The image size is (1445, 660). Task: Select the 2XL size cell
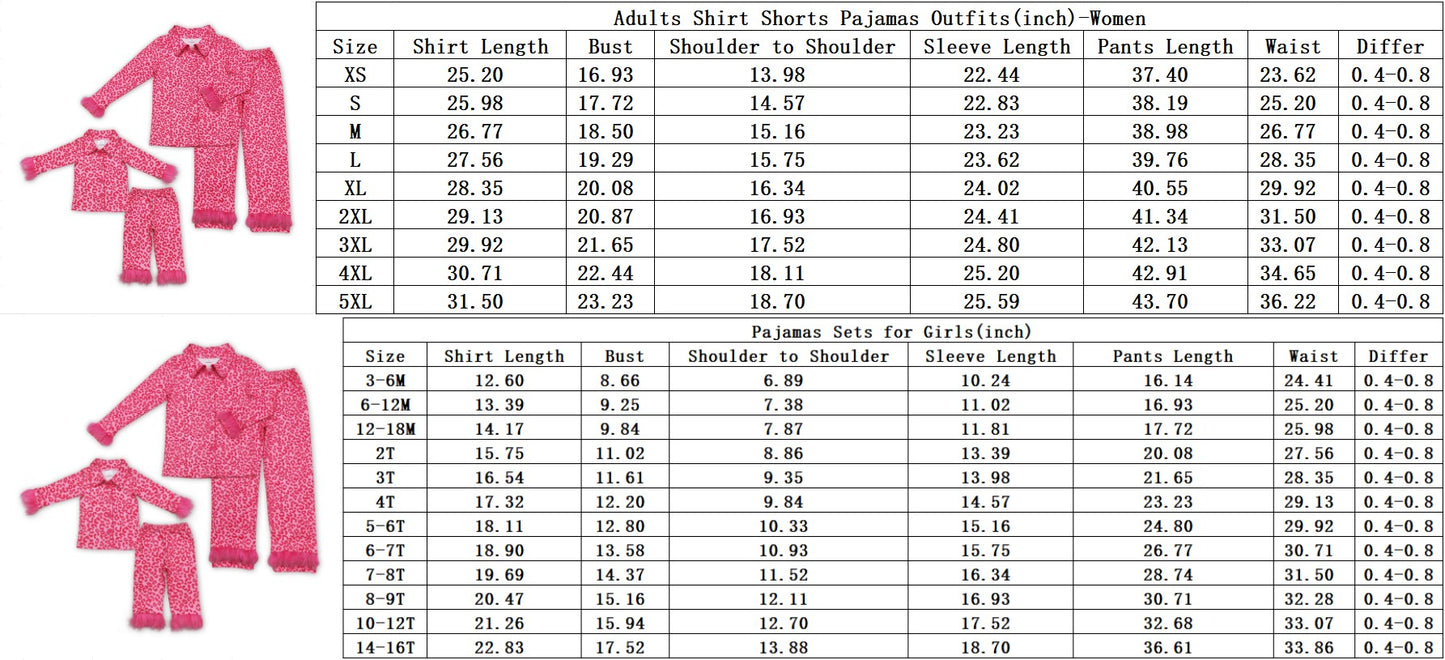pyautogui.click(x=355, y=216)
